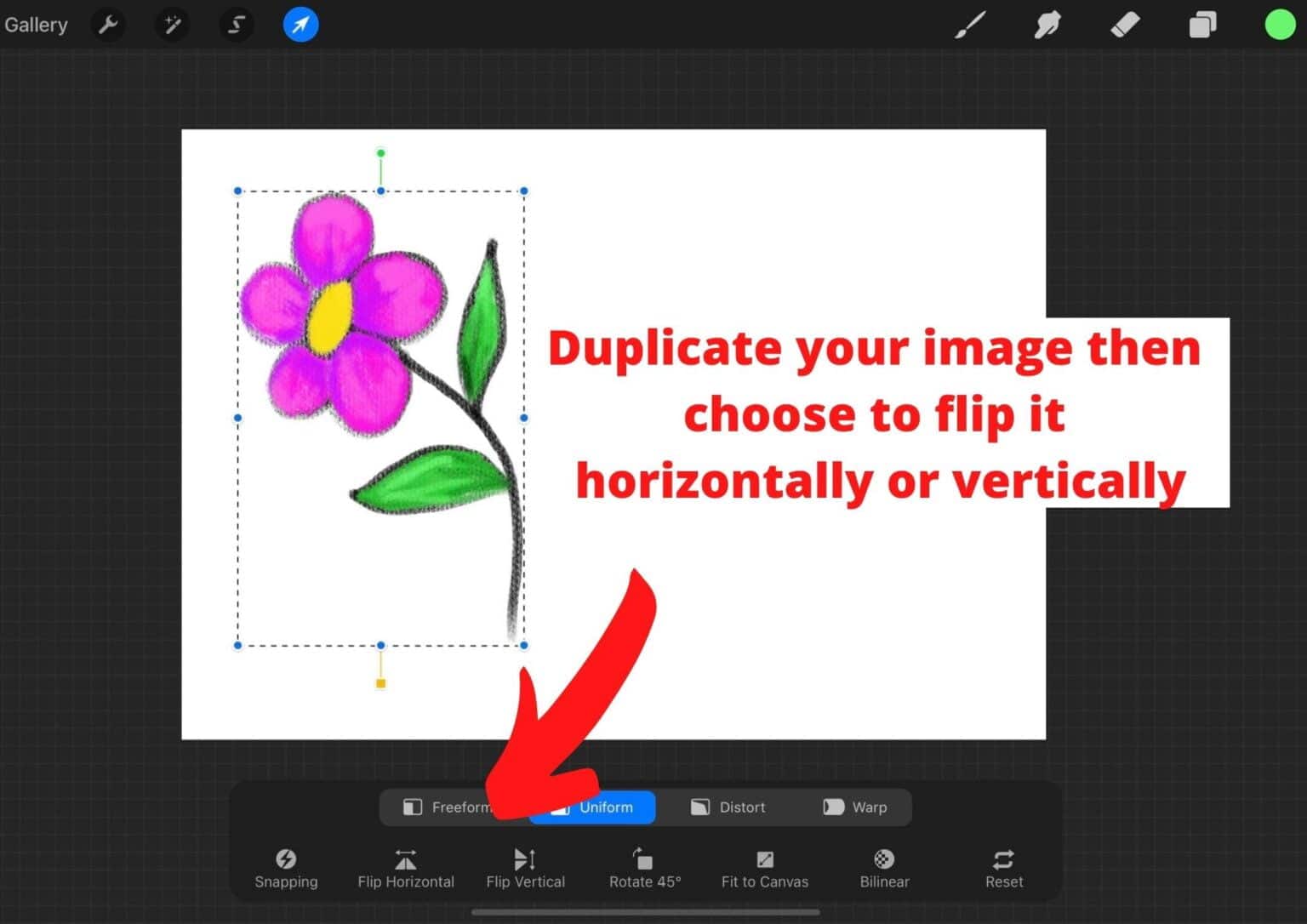Select the Transform arrow tool
This screenshot has width=1307, height=924.
(300, 25)
